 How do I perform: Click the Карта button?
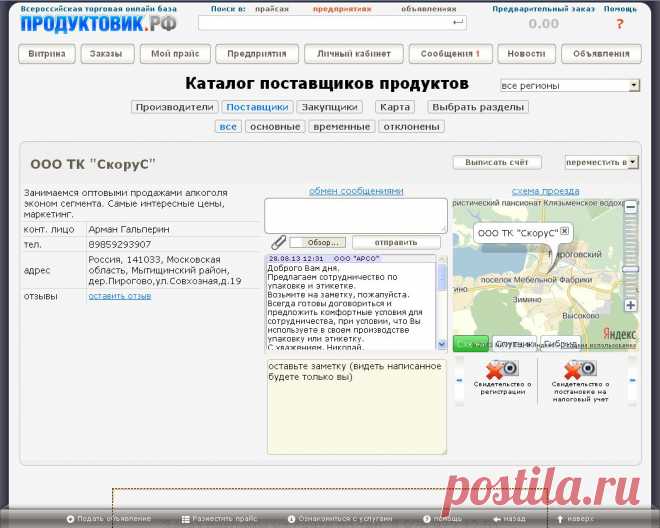[395, 107]
